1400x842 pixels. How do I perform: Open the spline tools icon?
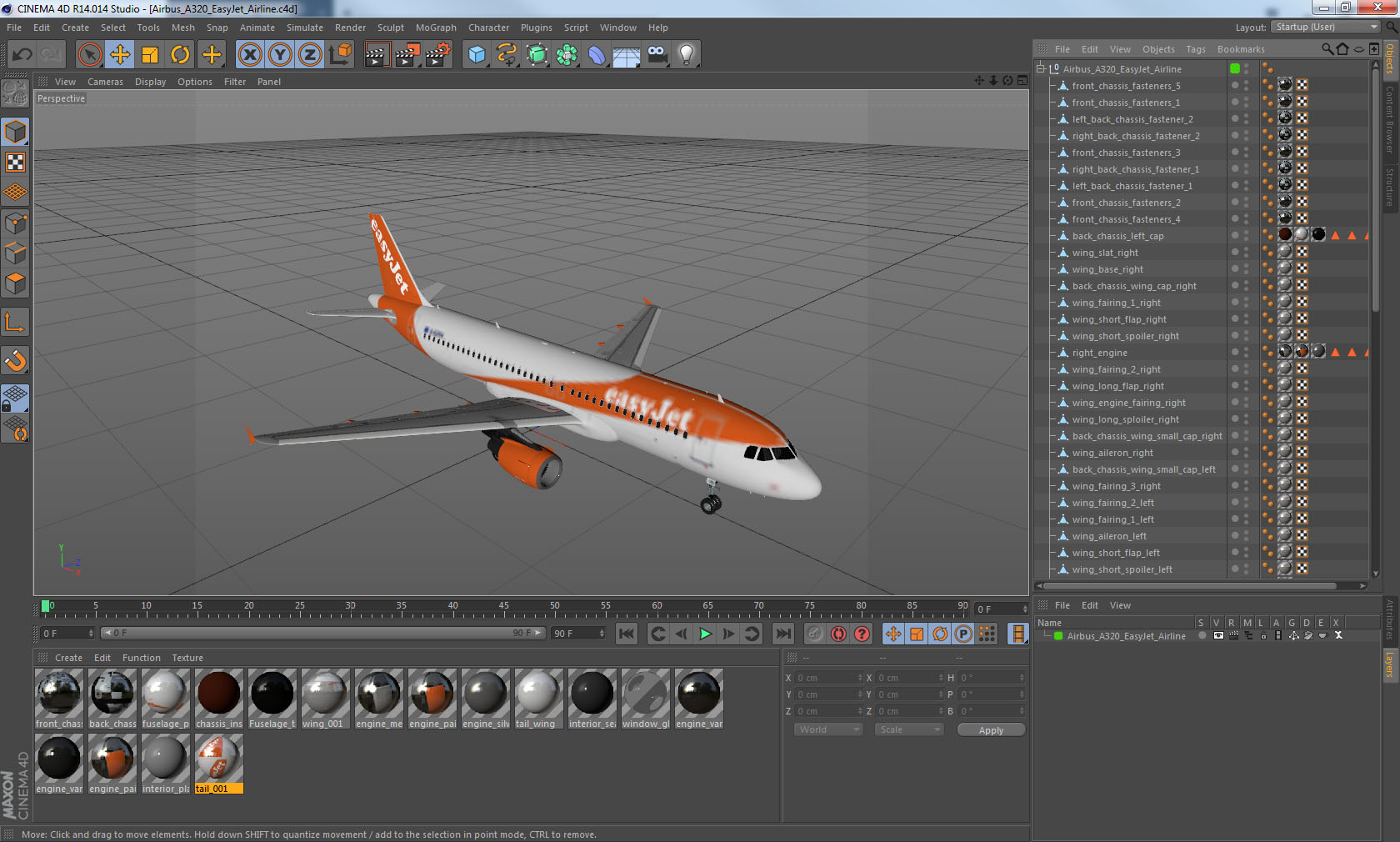tap(507, 55)
